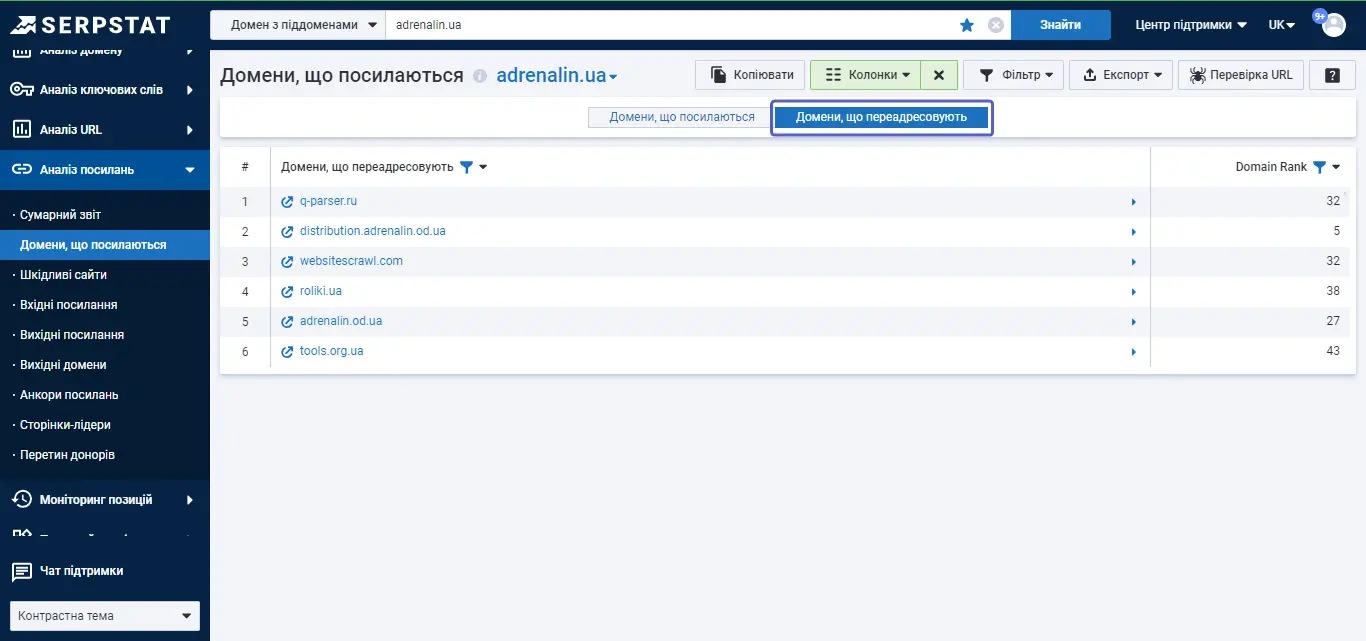Expand row arrow for roliki.ua

pyautogui.click(x=1133, y=292)
